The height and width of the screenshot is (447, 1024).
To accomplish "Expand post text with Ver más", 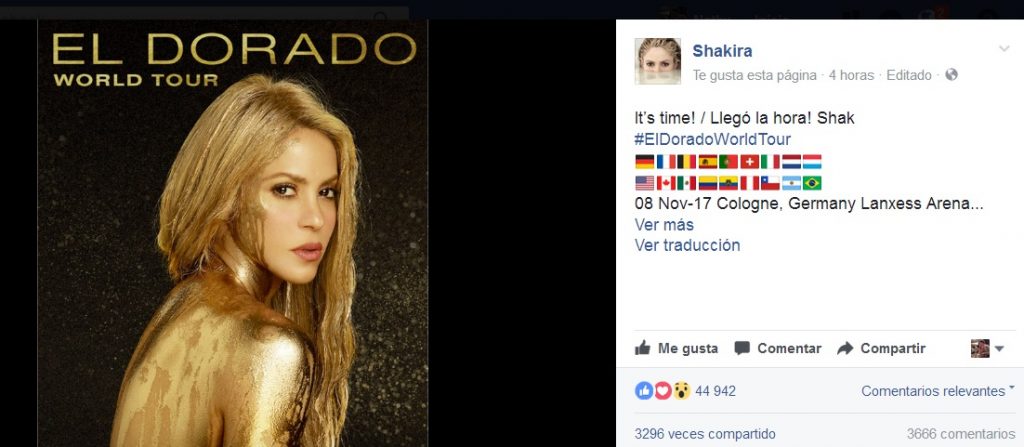I will pos(664,225).
